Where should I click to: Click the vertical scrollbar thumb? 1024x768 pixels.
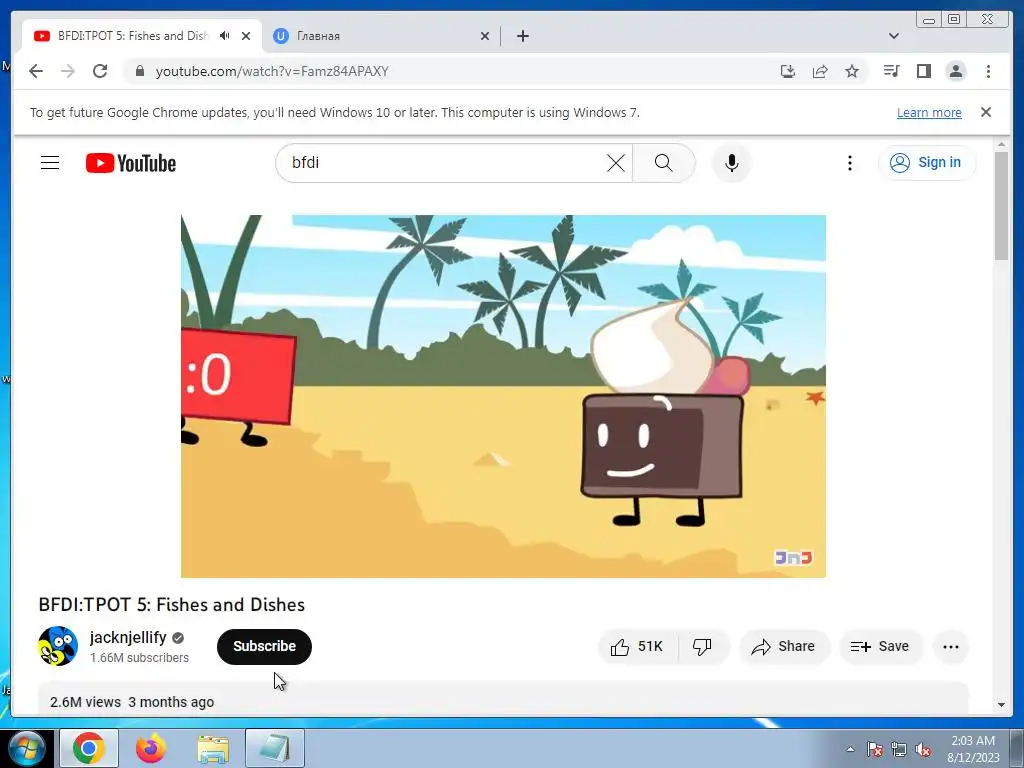(1001, 206)
